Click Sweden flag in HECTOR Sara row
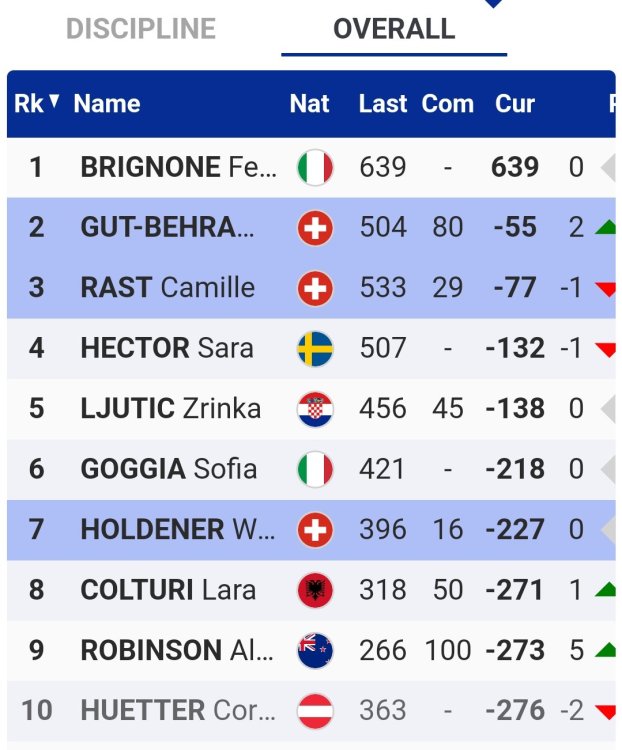The height and width of the screenshot is (750, 622). [315, 349]
